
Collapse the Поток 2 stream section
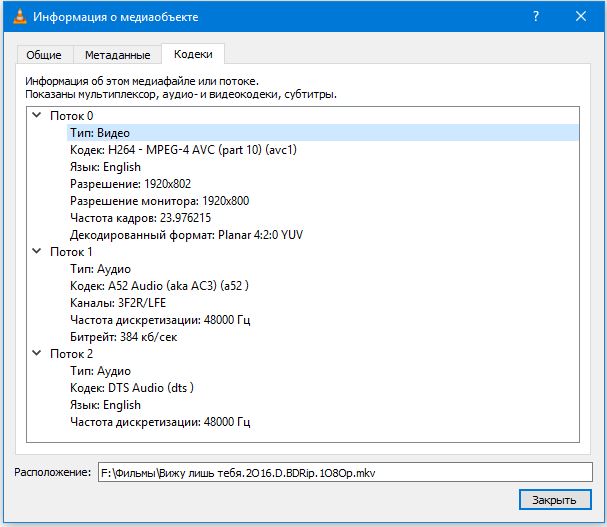tap(37, 354)
